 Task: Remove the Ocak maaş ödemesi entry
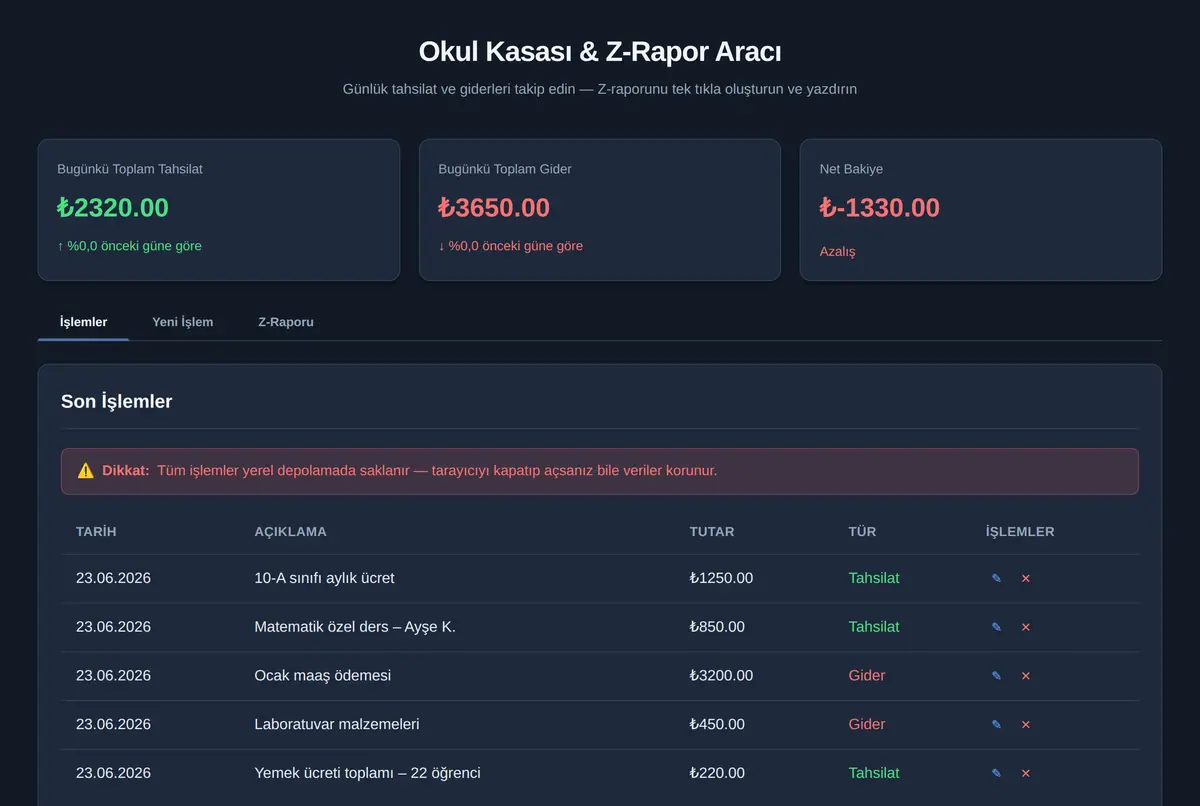tap(1026, 676)
